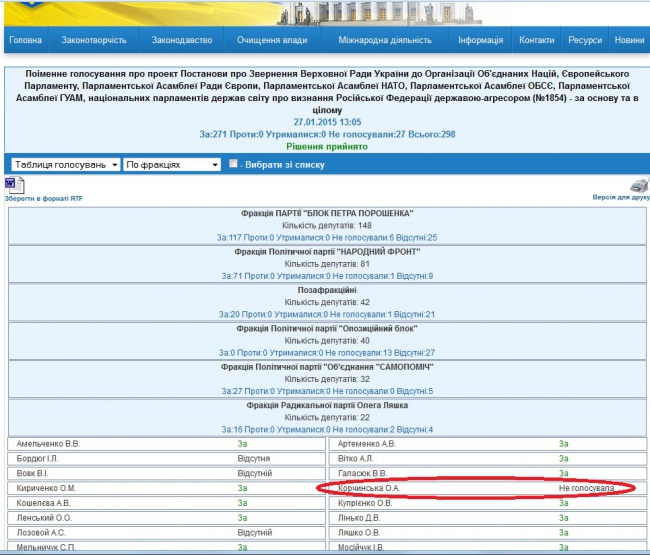Click 'Зберегти в форматі RTF' link
The height and width of the screenshot is (555, 650).
coord(44,199)
